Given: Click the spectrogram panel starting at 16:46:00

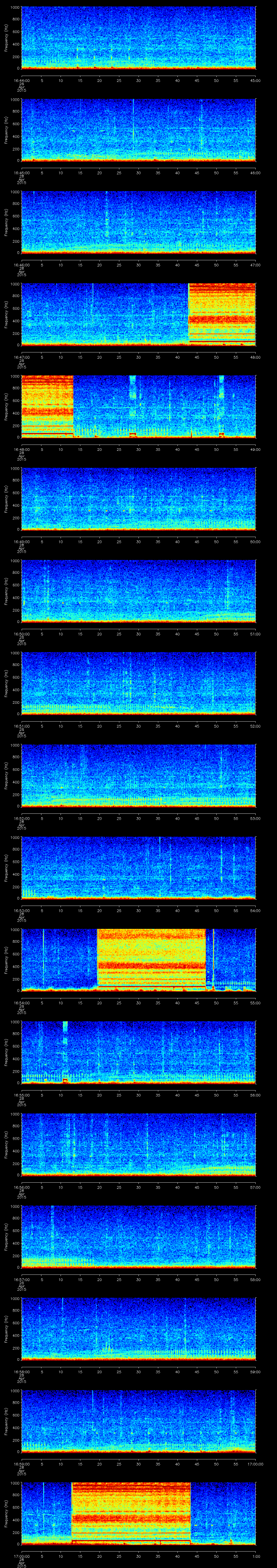Looking at the screenshot, I should (x=139, y=222).
